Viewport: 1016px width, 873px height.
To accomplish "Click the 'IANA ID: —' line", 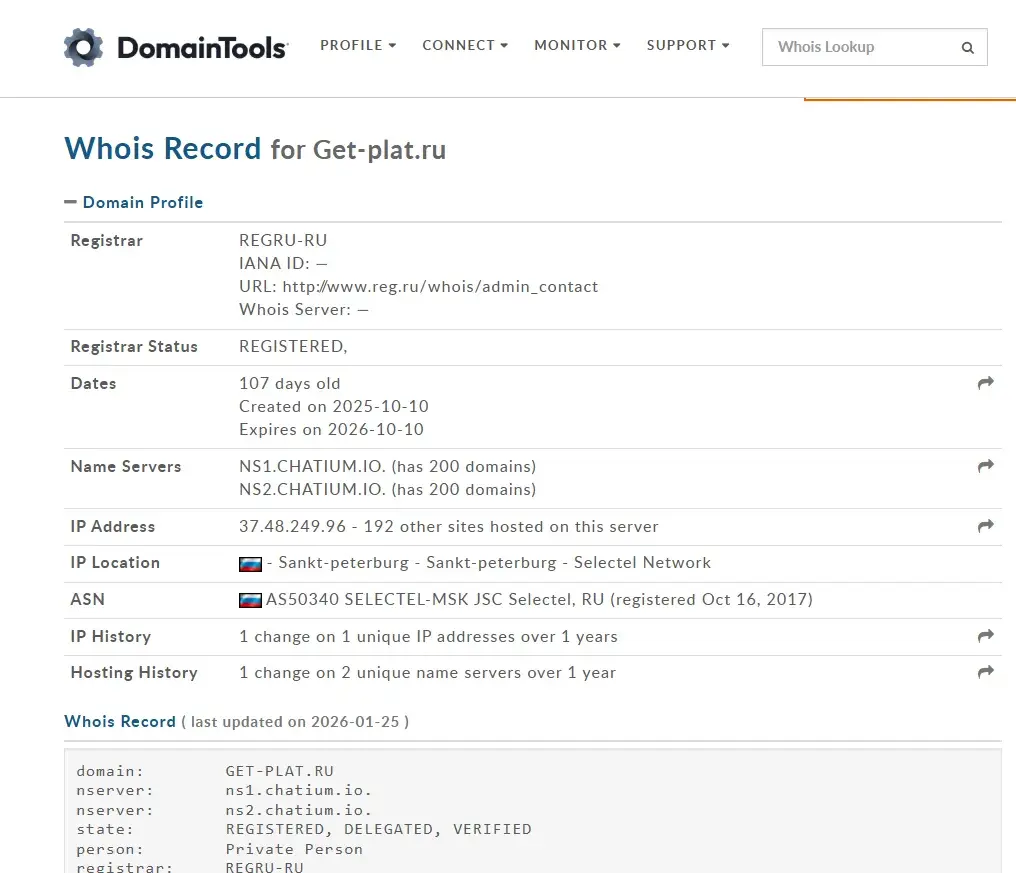I will pyautogui.click(x=283, y=264).
